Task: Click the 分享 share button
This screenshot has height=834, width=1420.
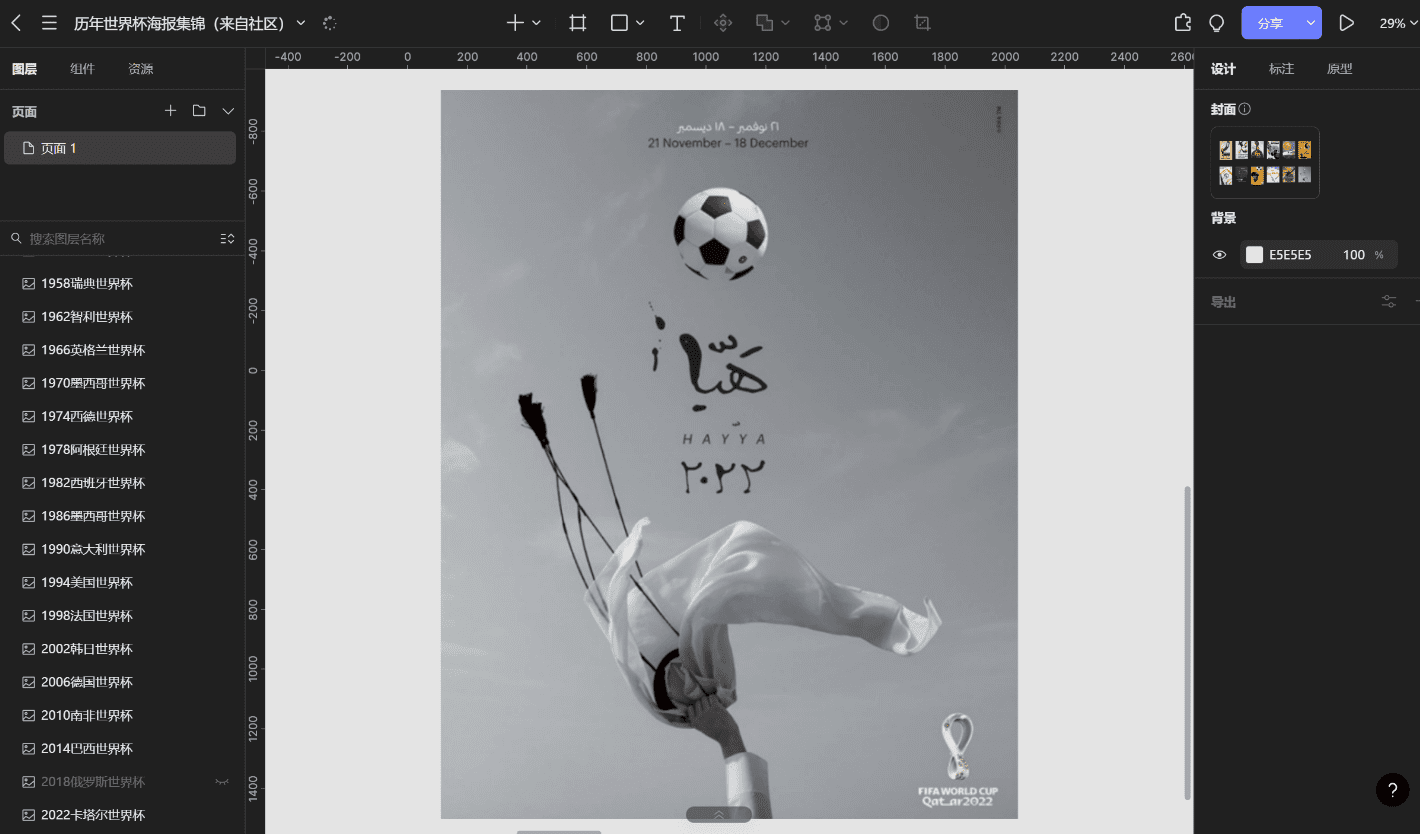Action: coord(1270,23)
